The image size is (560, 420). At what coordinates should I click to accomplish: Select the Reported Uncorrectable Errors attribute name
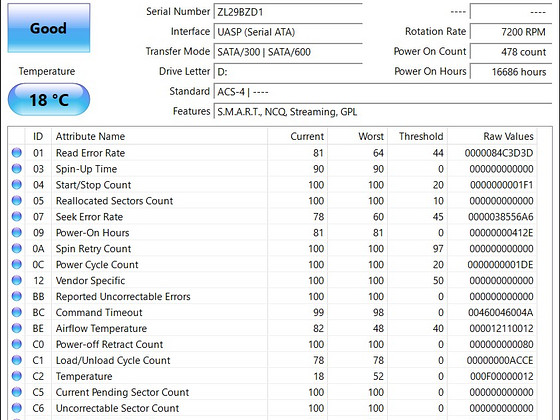(x=123, y=297)
